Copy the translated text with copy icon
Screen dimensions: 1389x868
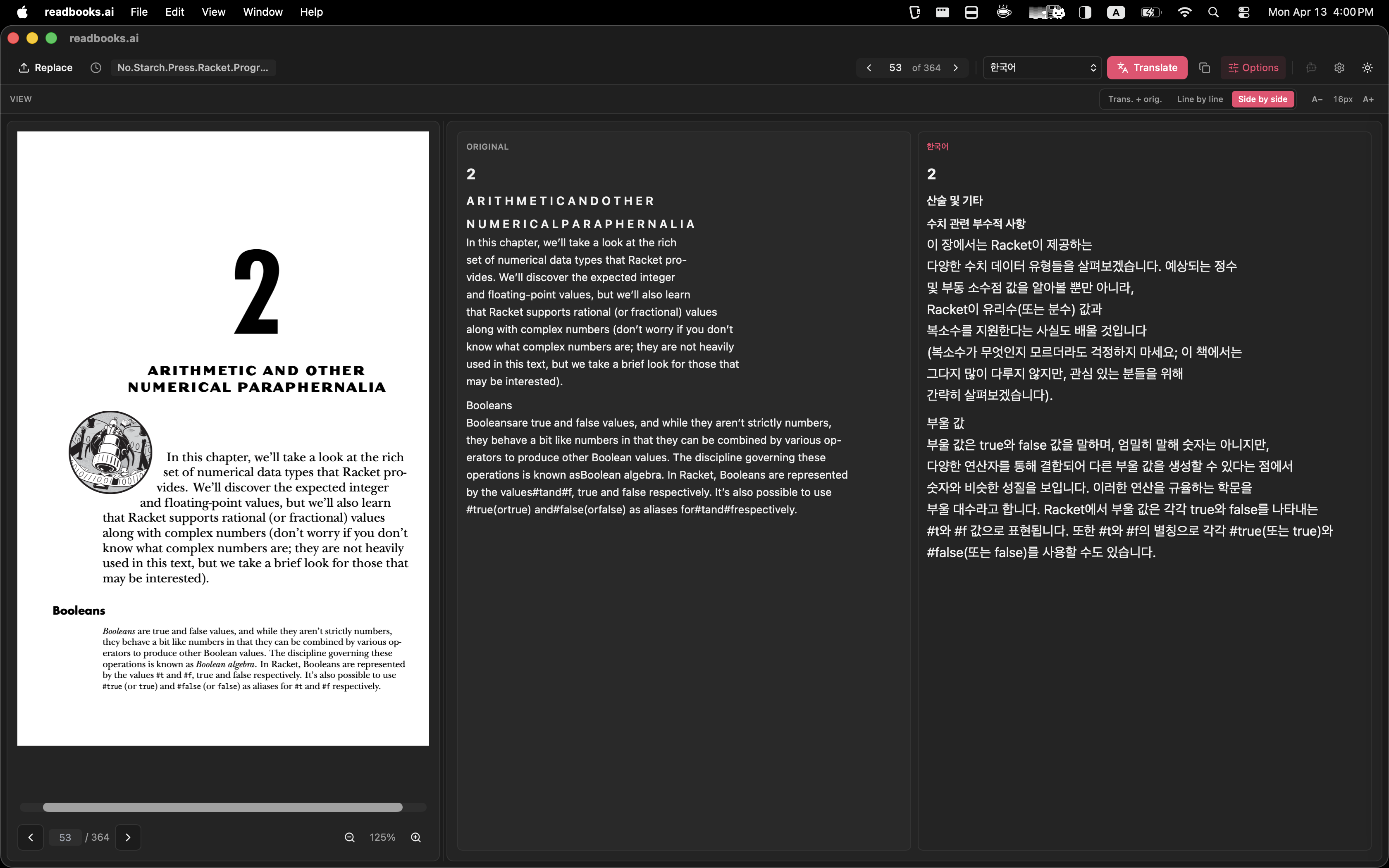coord(1204,67)
